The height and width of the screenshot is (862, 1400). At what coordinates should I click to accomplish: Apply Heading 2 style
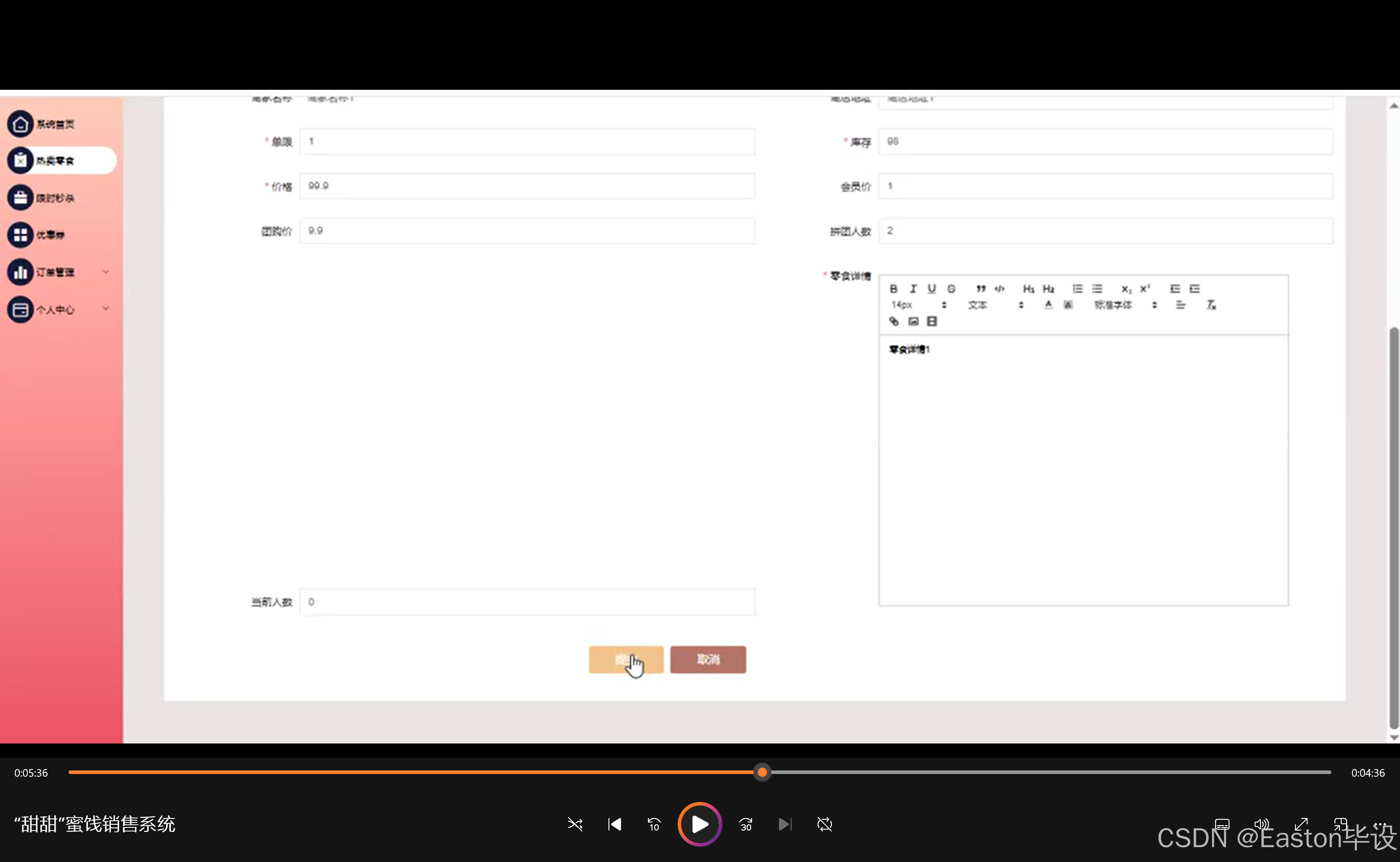pos(1049,289)
